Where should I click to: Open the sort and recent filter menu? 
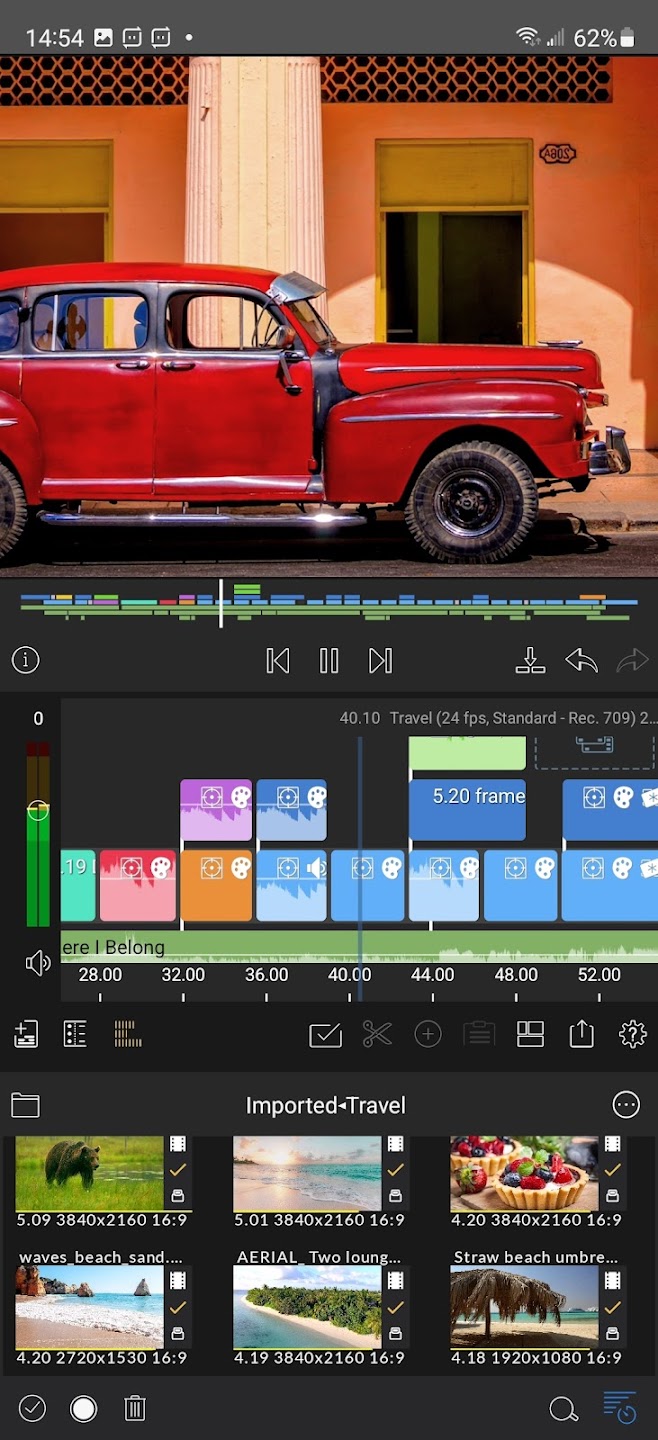coord(620,1409)
